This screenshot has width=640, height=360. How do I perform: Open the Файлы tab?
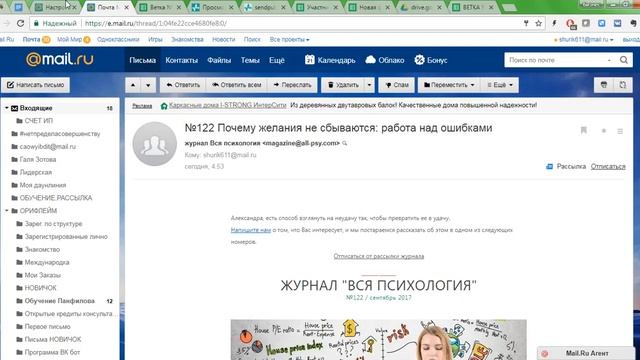pyautogui.click(x=219, y=60)
